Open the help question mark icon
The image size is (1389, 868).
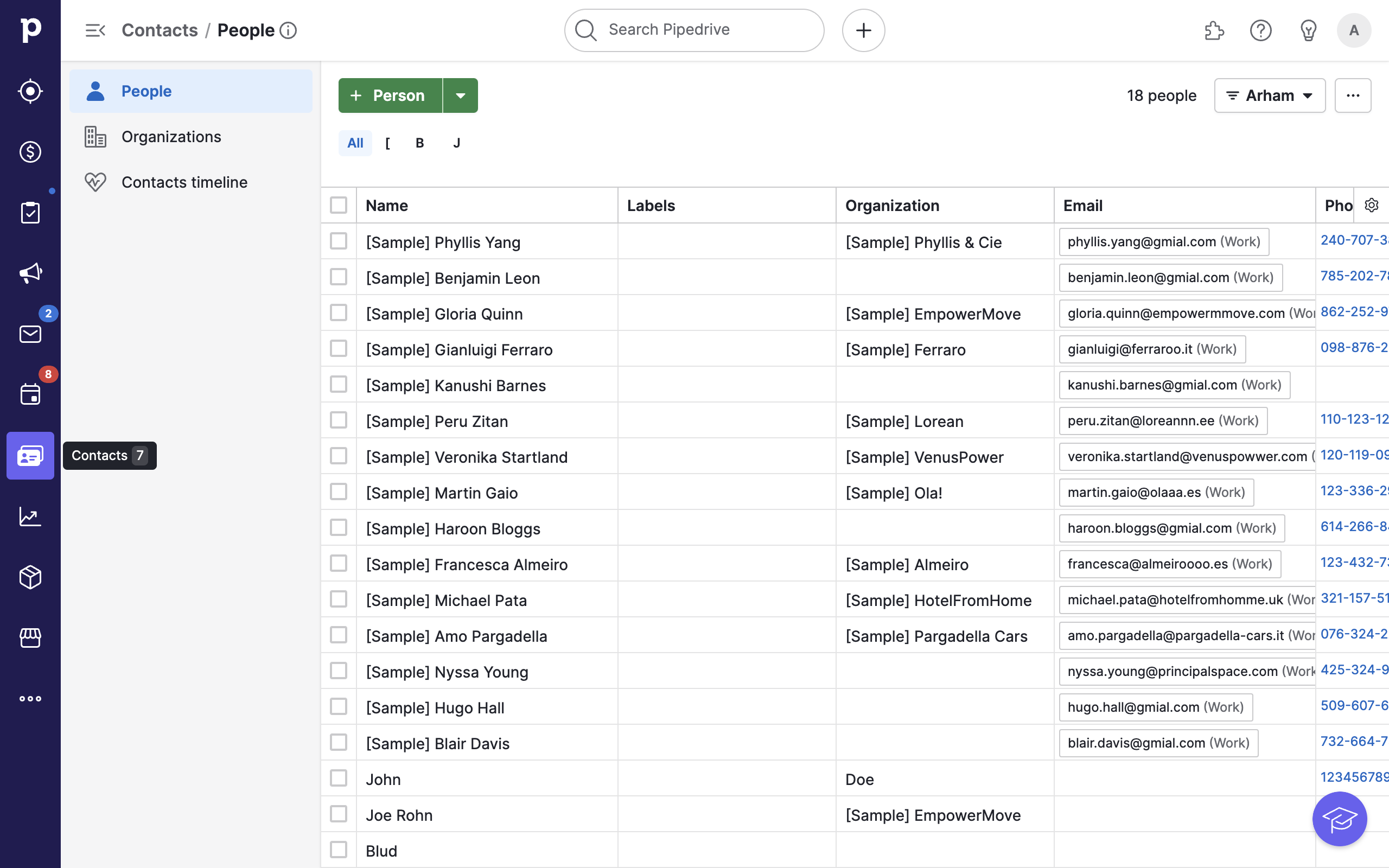point(1261,30)
